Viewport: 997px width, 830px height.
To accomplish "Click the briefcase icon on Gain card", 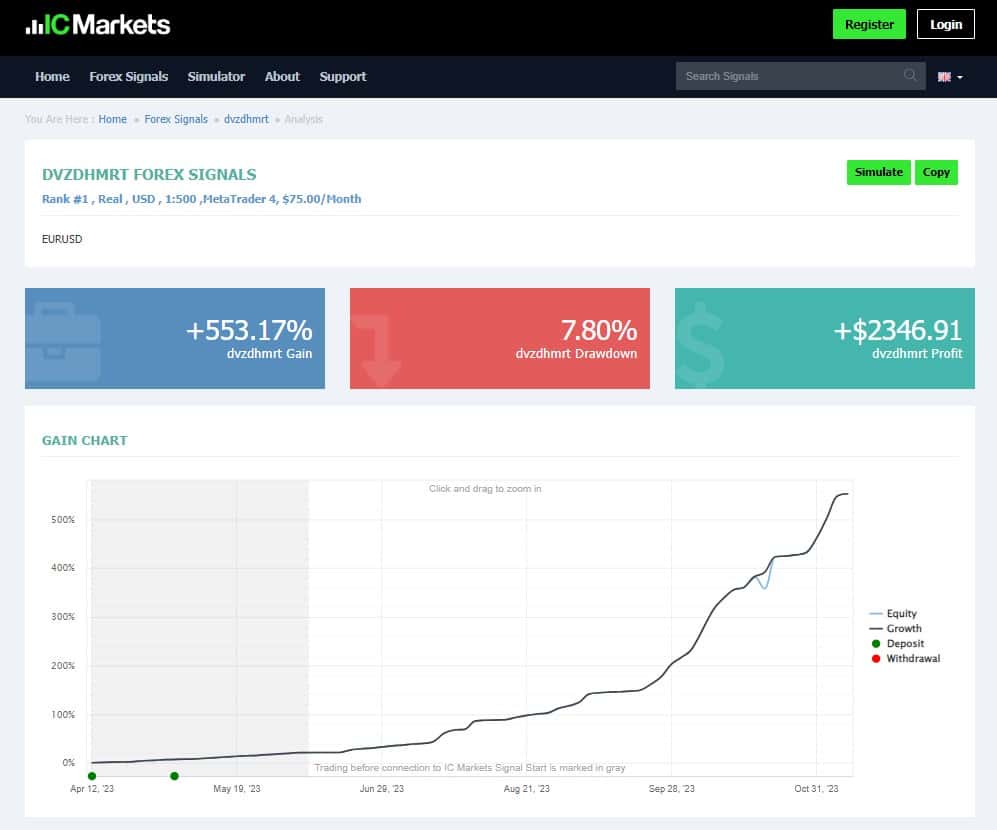I will [63, 342].
